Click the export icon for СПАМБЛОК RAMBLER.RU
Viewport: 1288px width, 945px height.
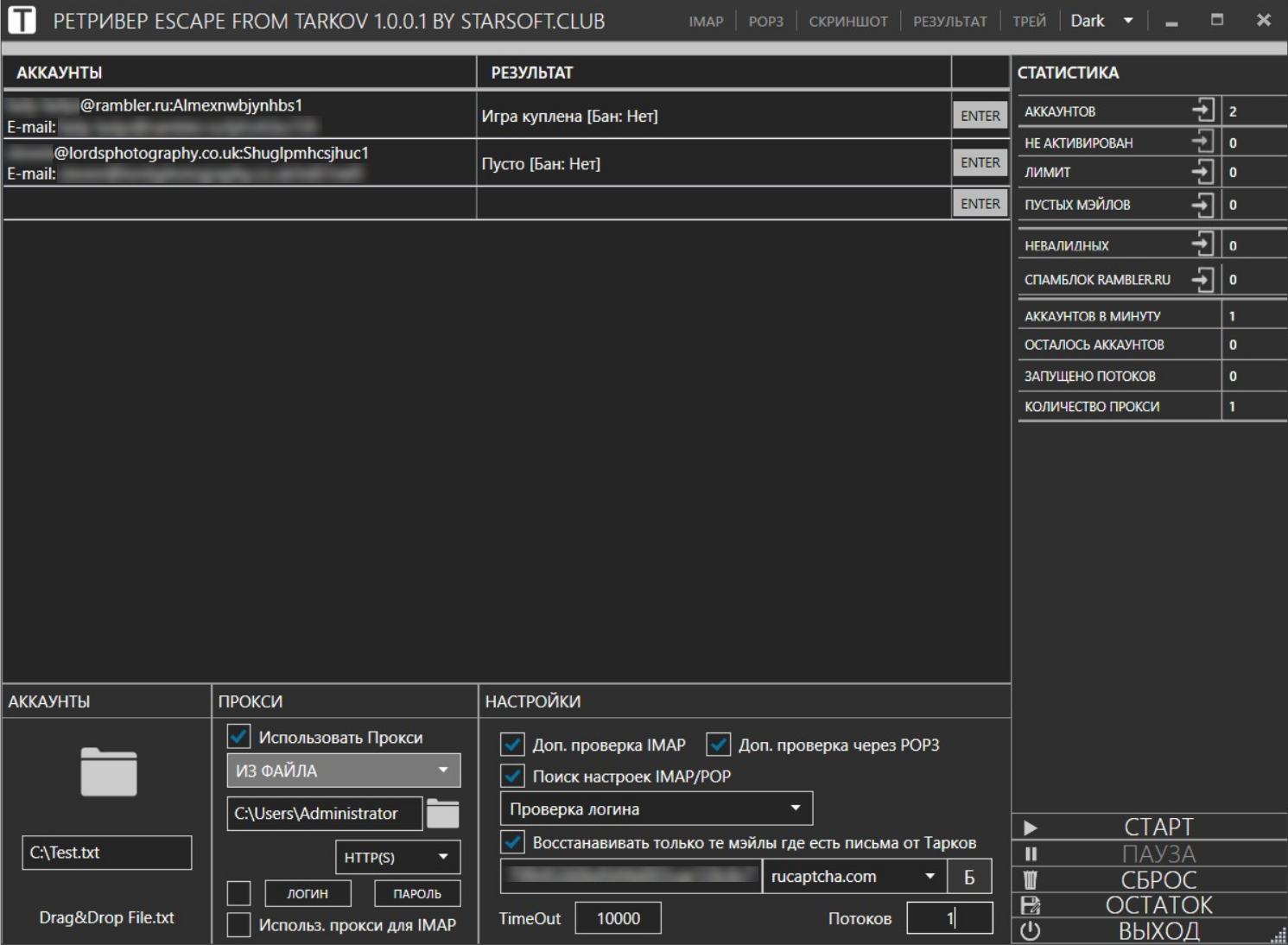click(x=1202, y=279)
